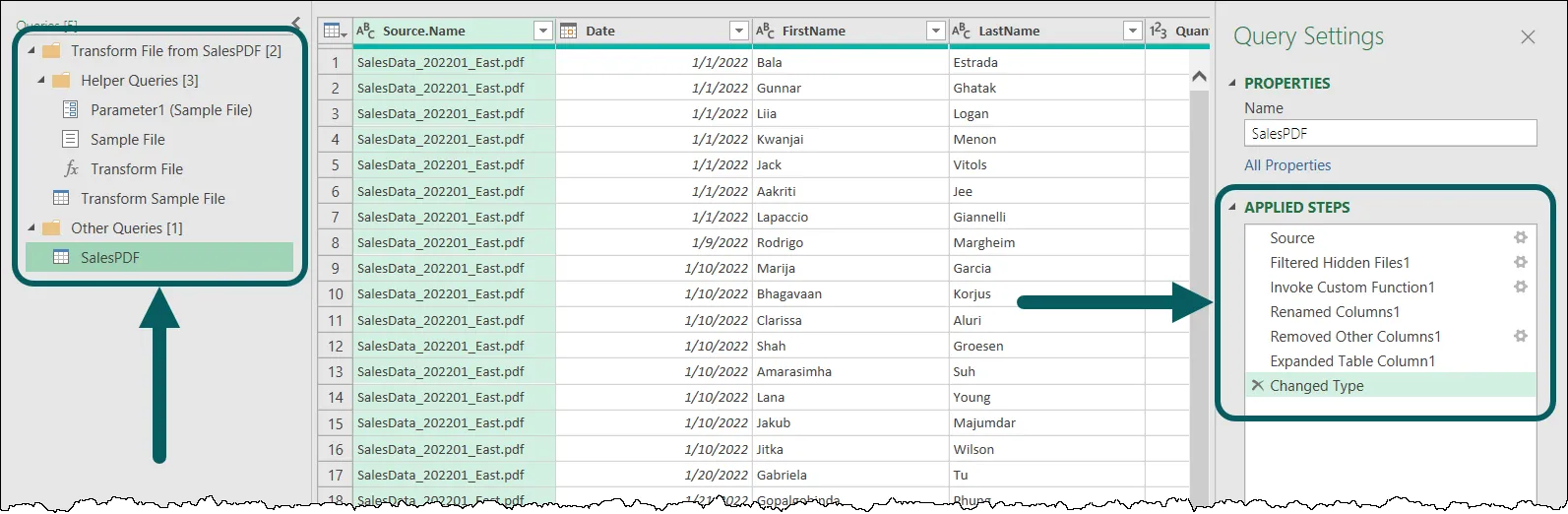1568x514 pixels.
Task: Collapse the Other Queries group
Action: click(31, 227)
